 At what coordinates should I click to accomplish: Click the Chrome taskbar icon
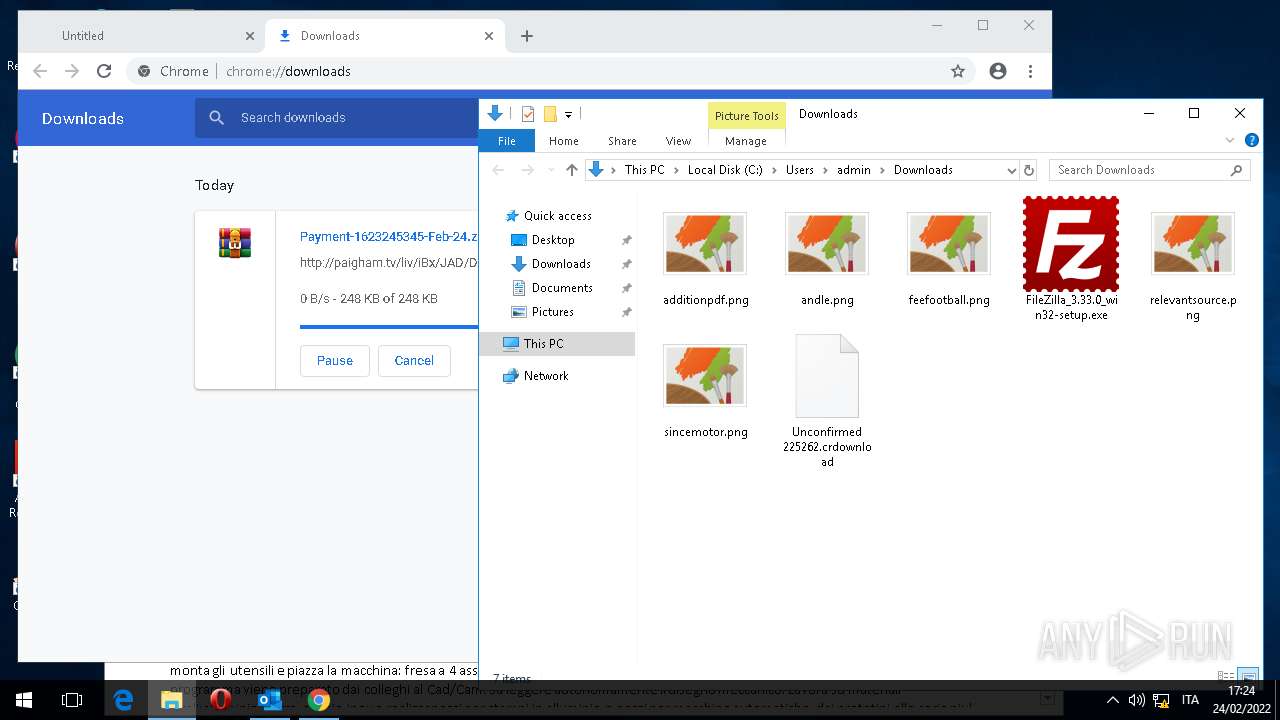click(x=319, y=700)
